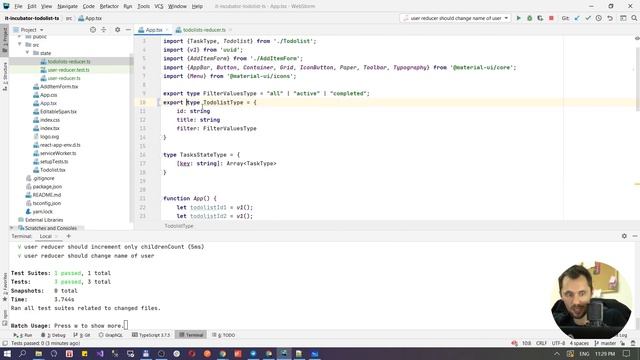Image resolution: width=640 pixels, height=360 pixels.
Task: Fold the TodolistType block at line 10
Action: click(x=159, y=102)
